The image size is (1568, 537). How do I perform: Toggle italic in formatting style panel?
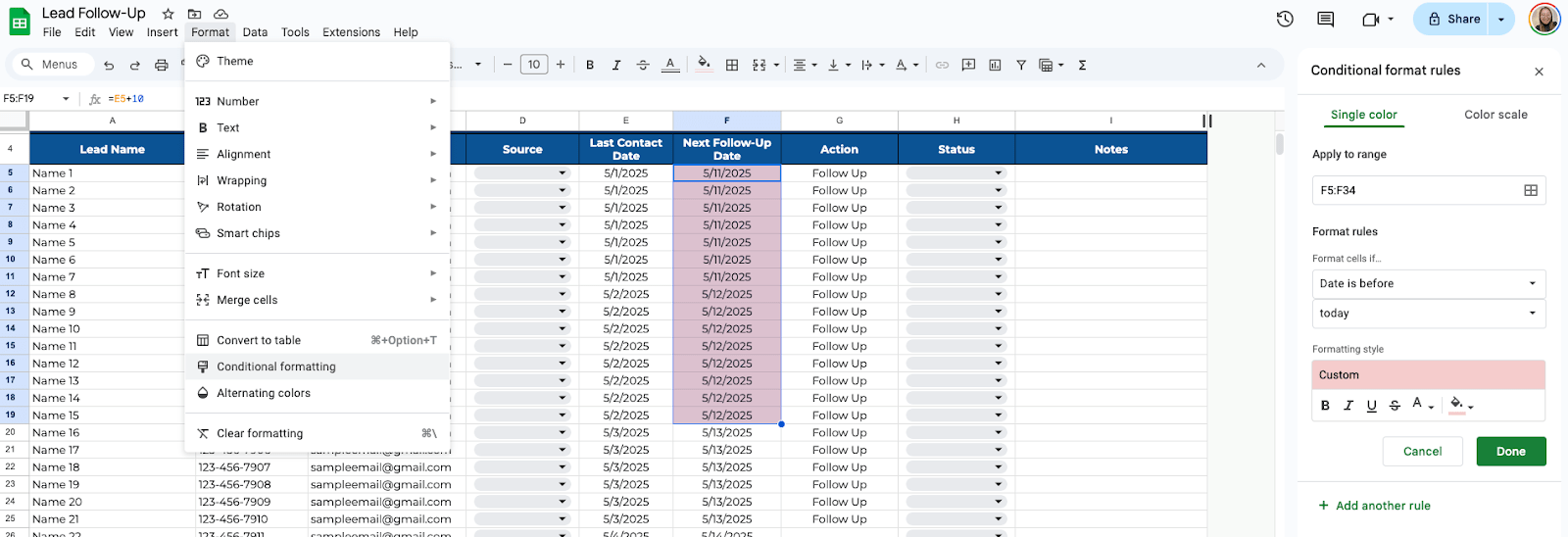[x=1348, y=406]
